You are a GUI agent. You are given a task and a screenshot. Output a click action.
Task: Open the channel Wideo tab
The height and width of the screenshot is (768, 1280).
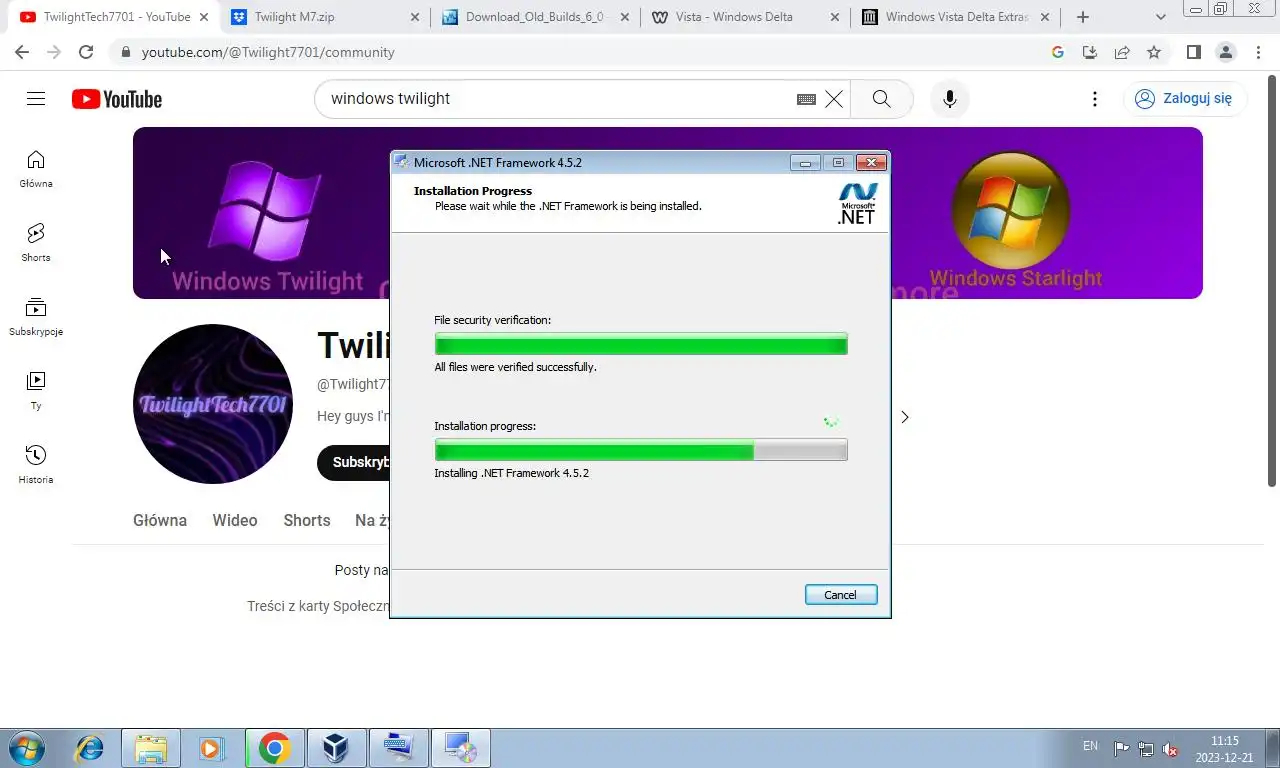click(235, 520)
